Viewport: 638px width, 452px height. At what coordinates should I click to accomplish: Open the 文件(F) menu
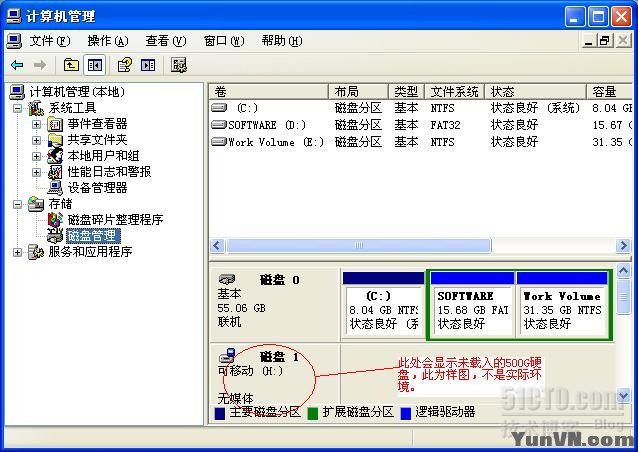pos(50,41)
